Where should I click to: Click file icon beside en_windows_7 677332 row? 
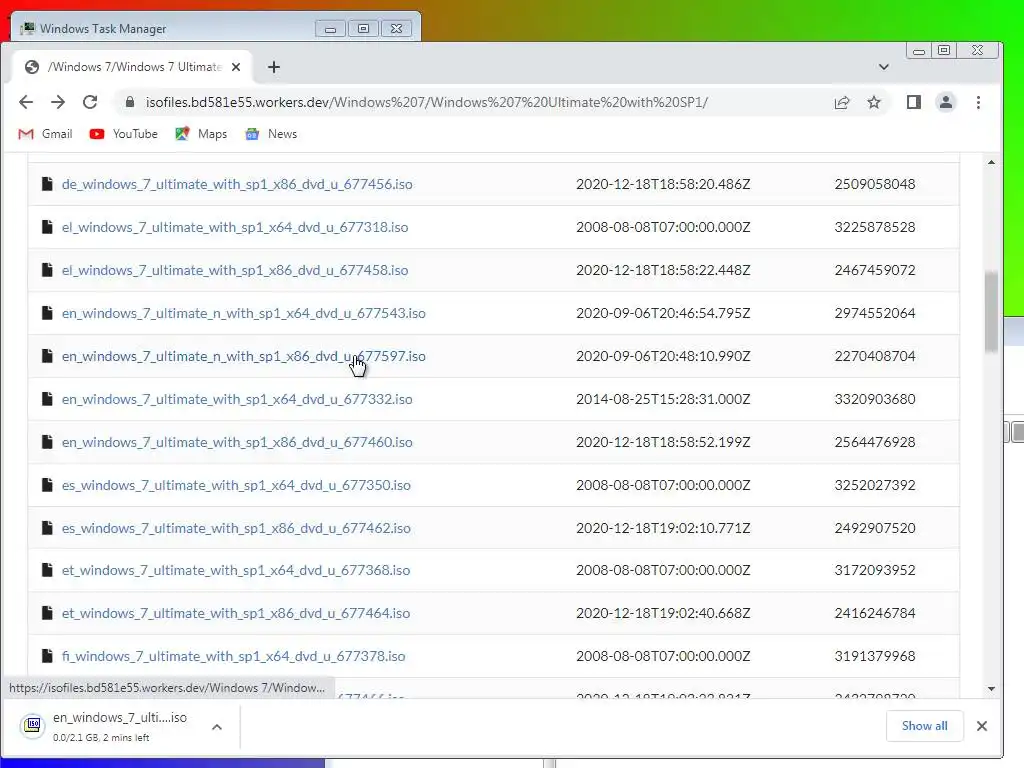47,399
